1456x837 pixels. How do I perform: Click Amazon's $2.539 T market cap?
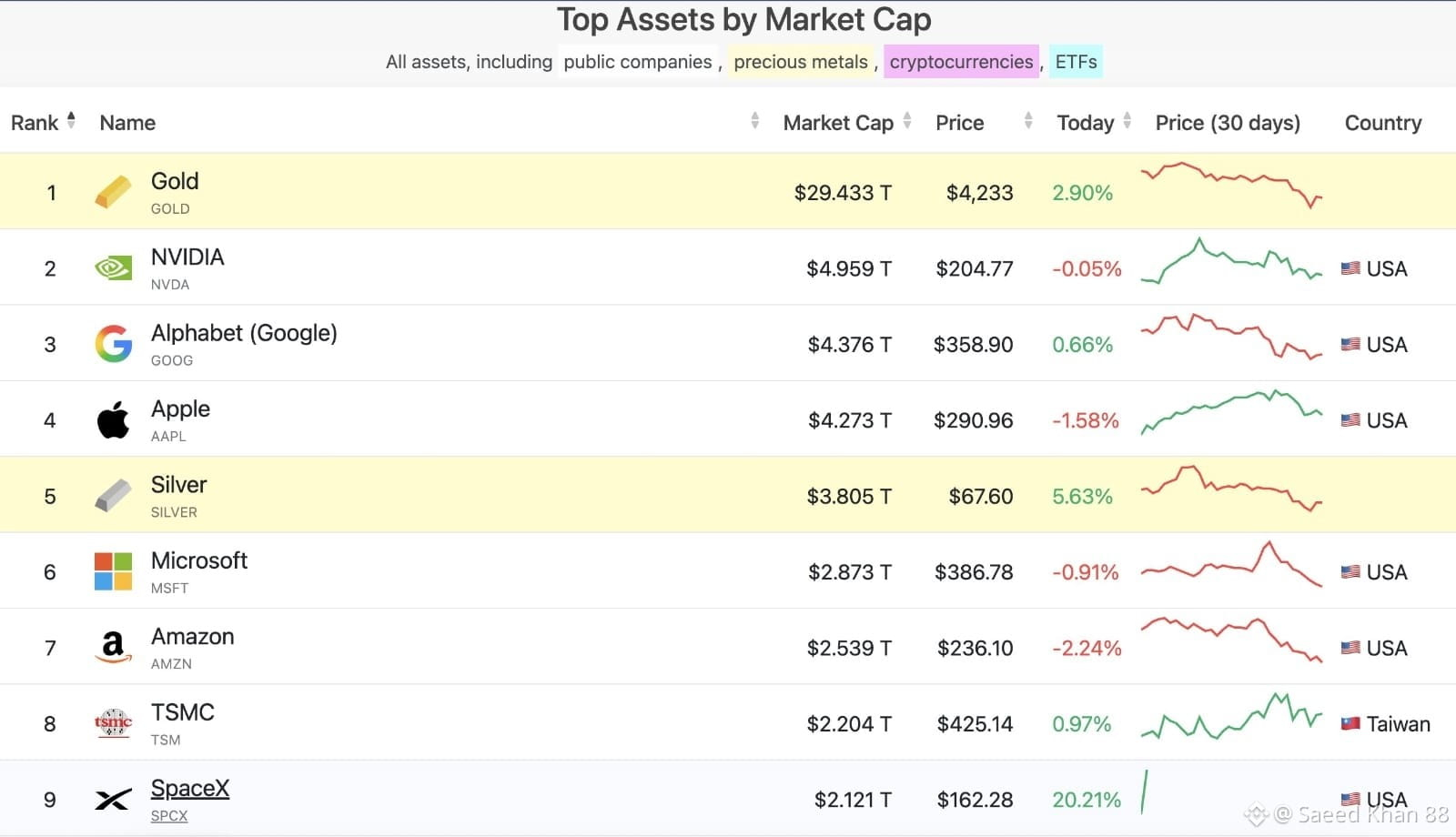tap(849, 648)
